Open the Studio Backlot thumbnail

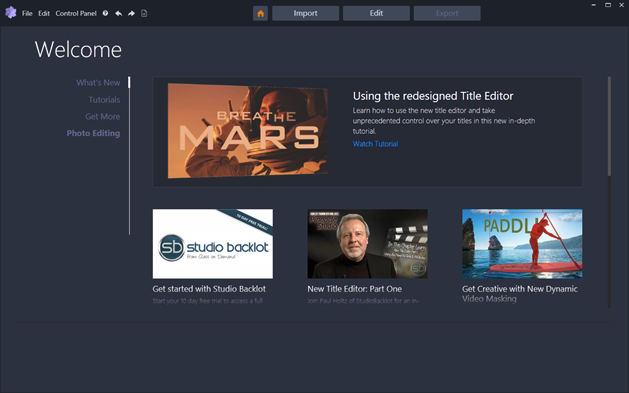click(213, 244)
